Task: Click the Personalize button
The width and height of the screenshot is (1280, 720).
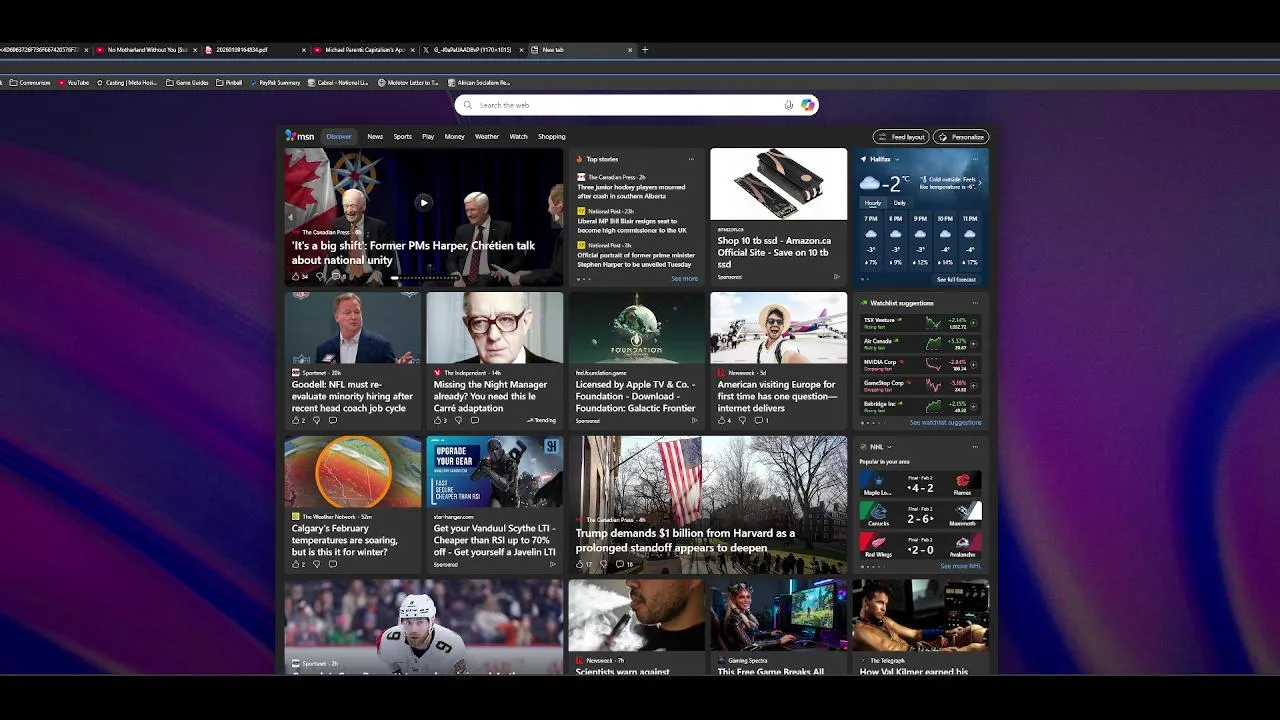Action: tap(961, 137)
